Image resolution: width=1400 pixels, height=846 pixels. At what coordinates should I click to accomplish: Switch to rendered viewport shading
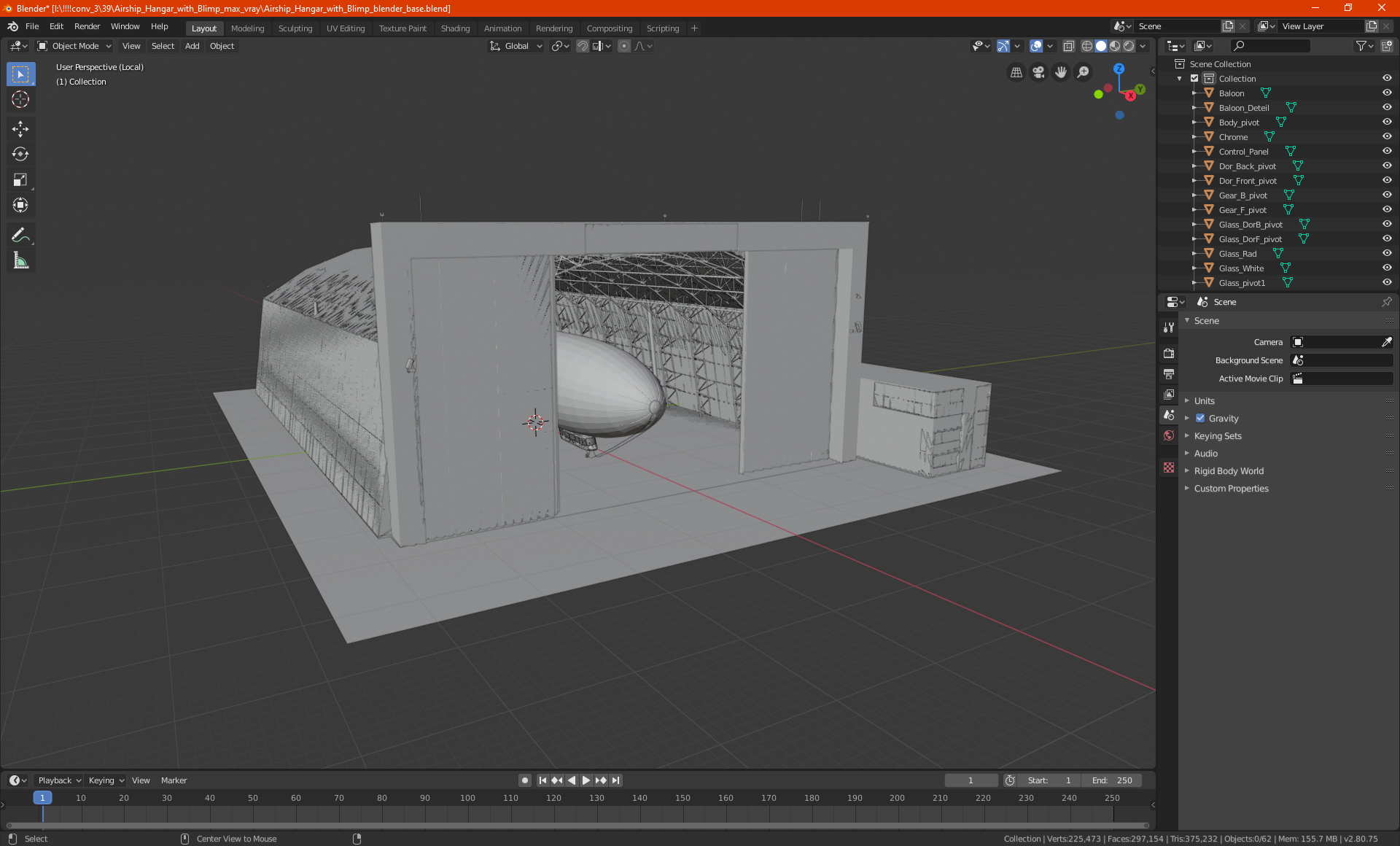pyautogui.click(x=1129, y=46)
